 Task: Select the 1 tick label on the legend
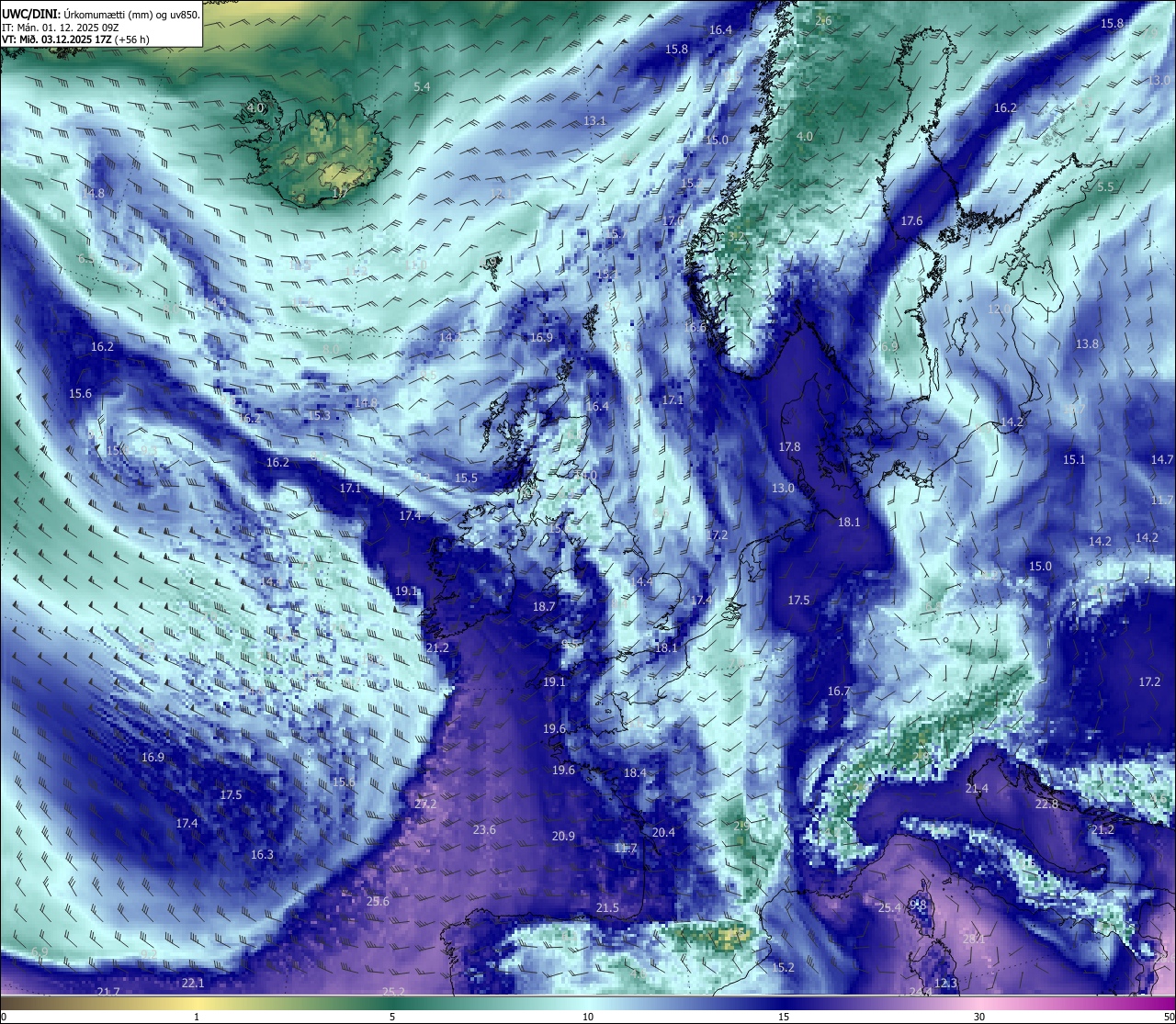click(197, 1017)
